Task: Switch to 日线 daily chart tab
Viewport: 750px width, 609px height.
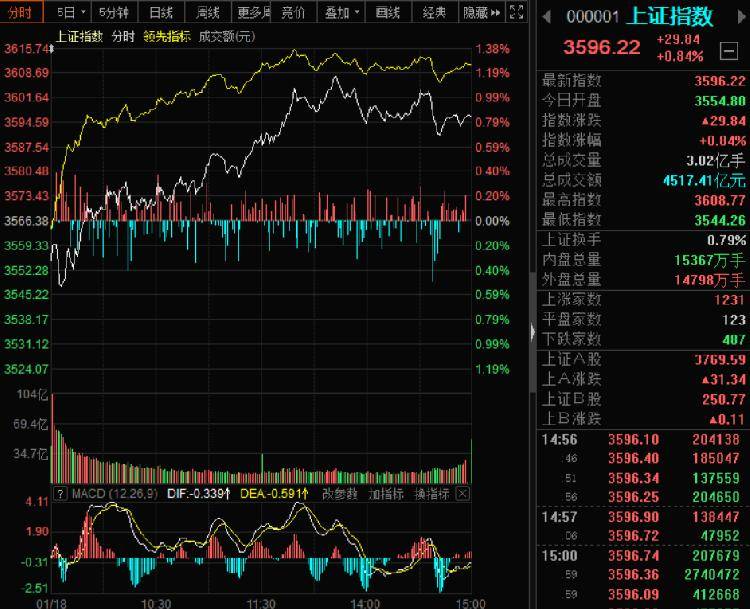Action: [x=161, y=12]
